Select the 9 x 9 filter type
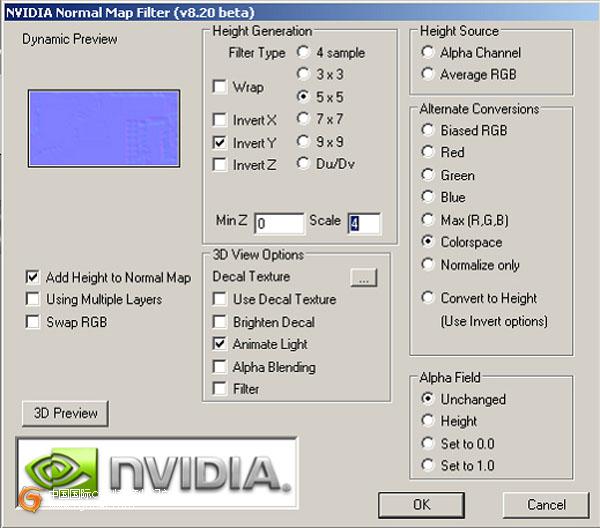Viewport: 600px width, 528px height. click(x=303, y=142)
